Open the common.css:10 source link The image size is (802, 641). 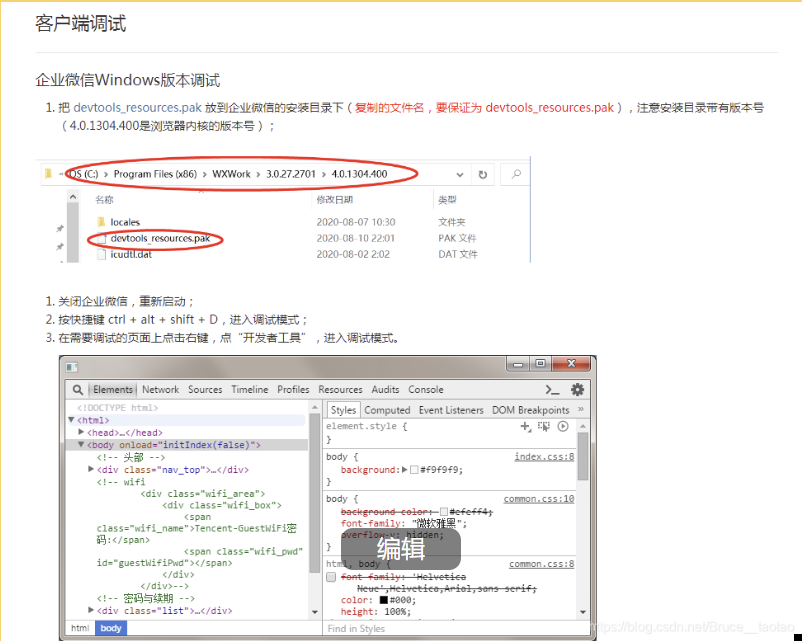point(539,499)
